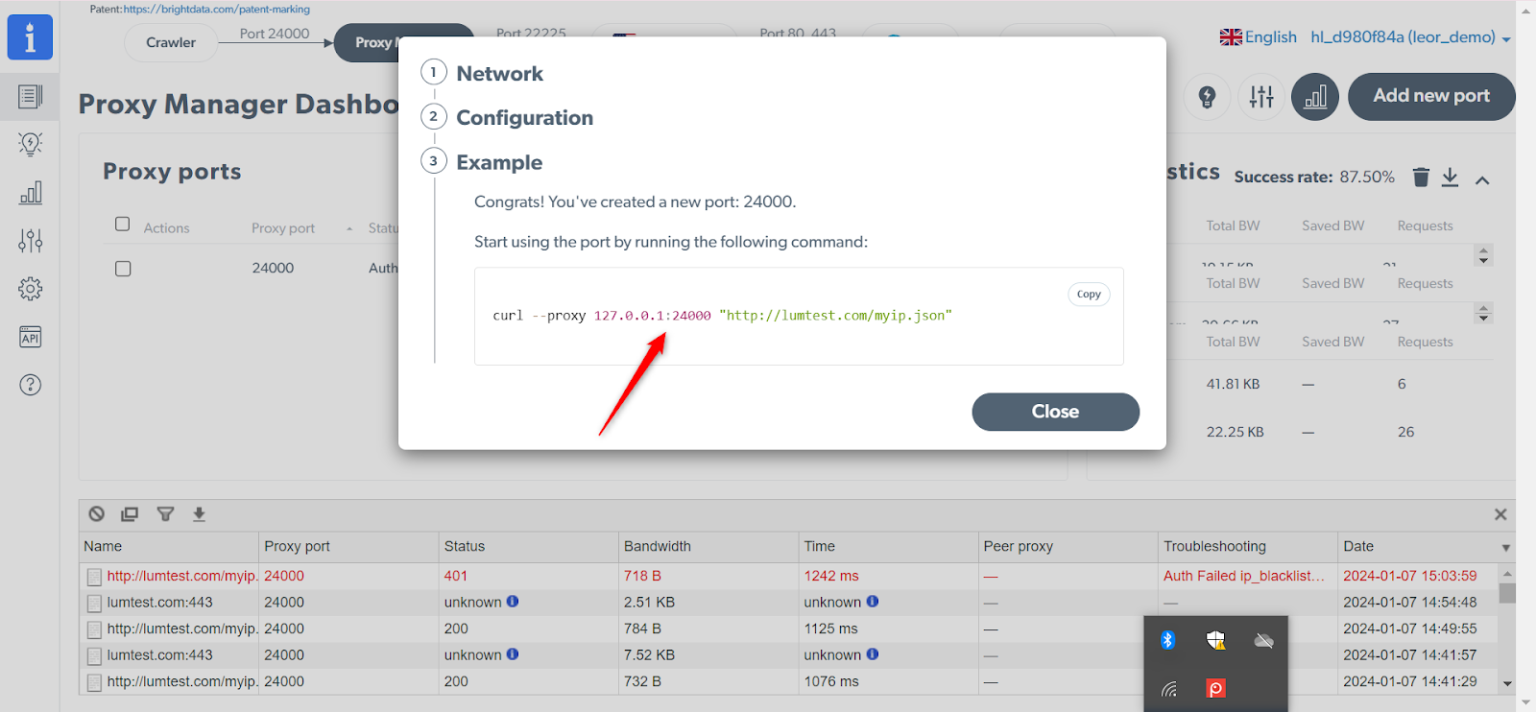Click the help question mark icon
1536x712 pixels.
click(x=30, y=385)
